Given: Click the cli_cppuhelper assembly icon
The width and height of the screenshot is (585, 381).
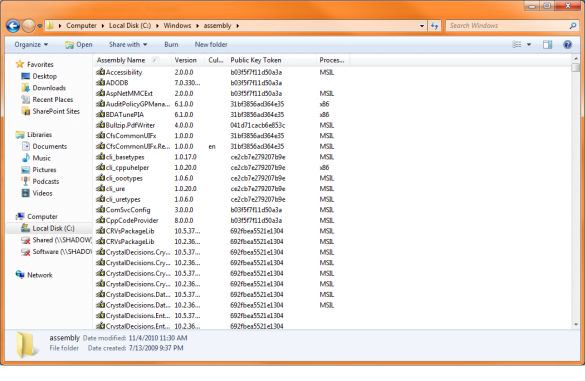Looking at the screenshot, I should [100, 167].
